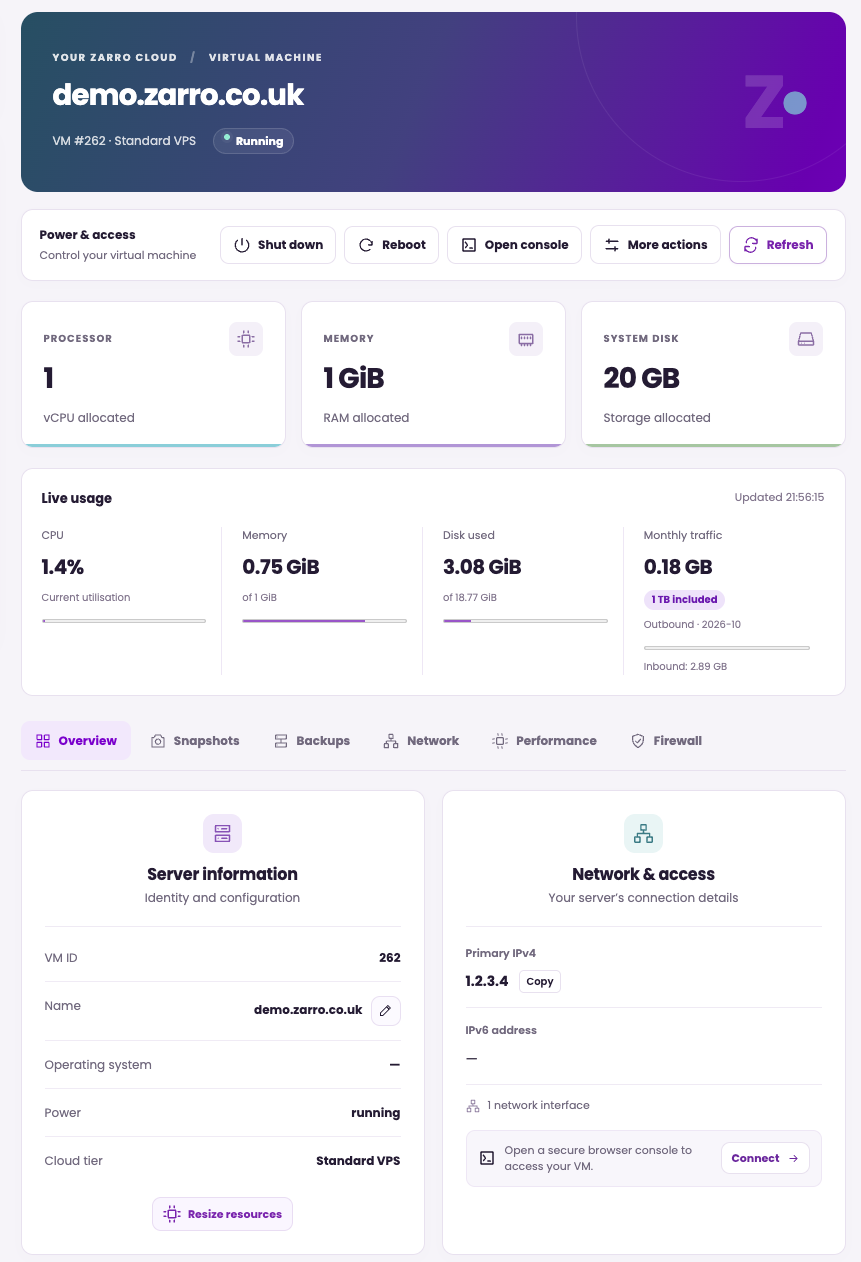Switch to the Snapshots tab

click(195, 741)
